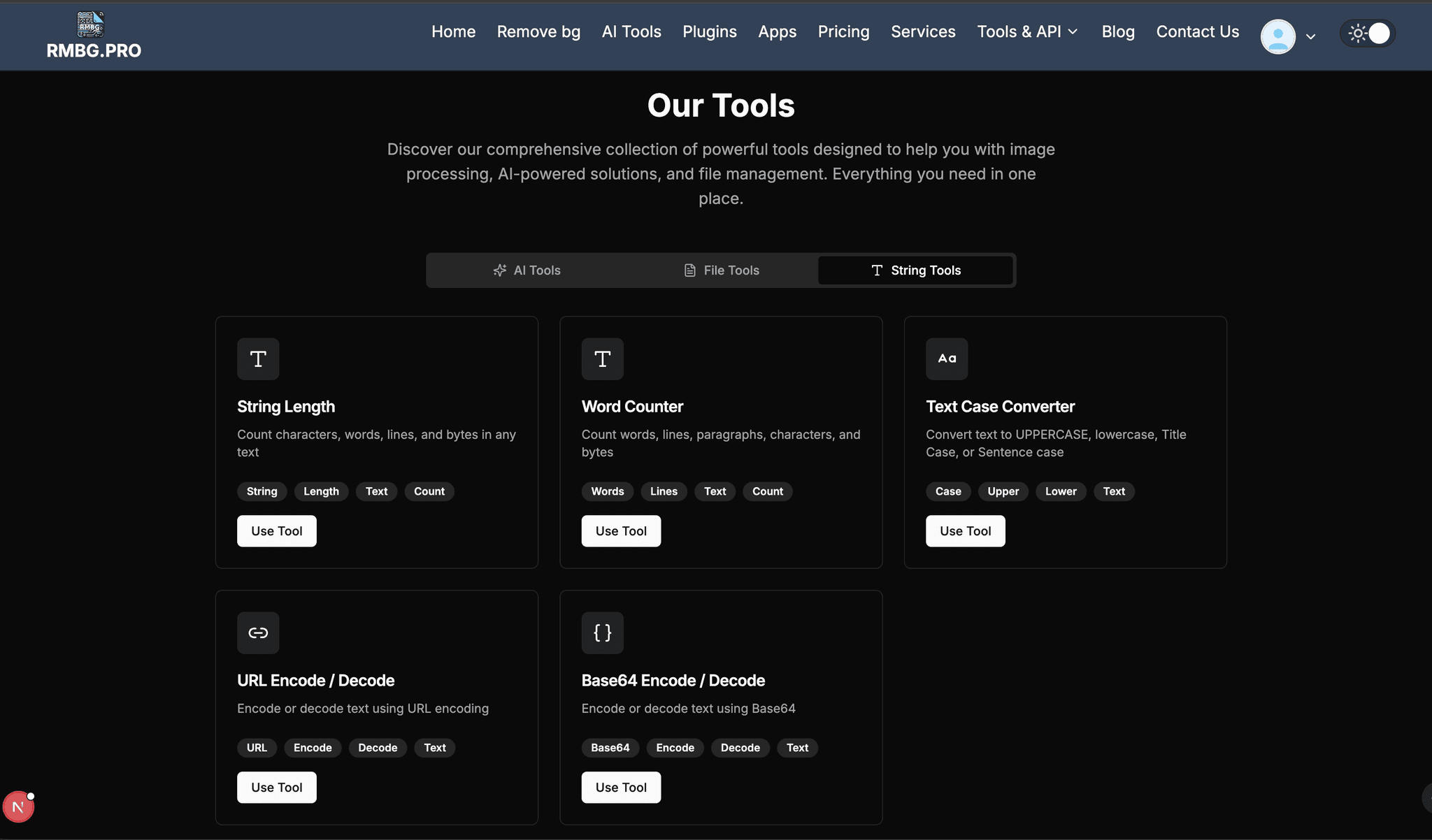Viewport: 1432px width, 840px height.
Task: Switch to the File Tools tab
Action: (x=731, y=270)
